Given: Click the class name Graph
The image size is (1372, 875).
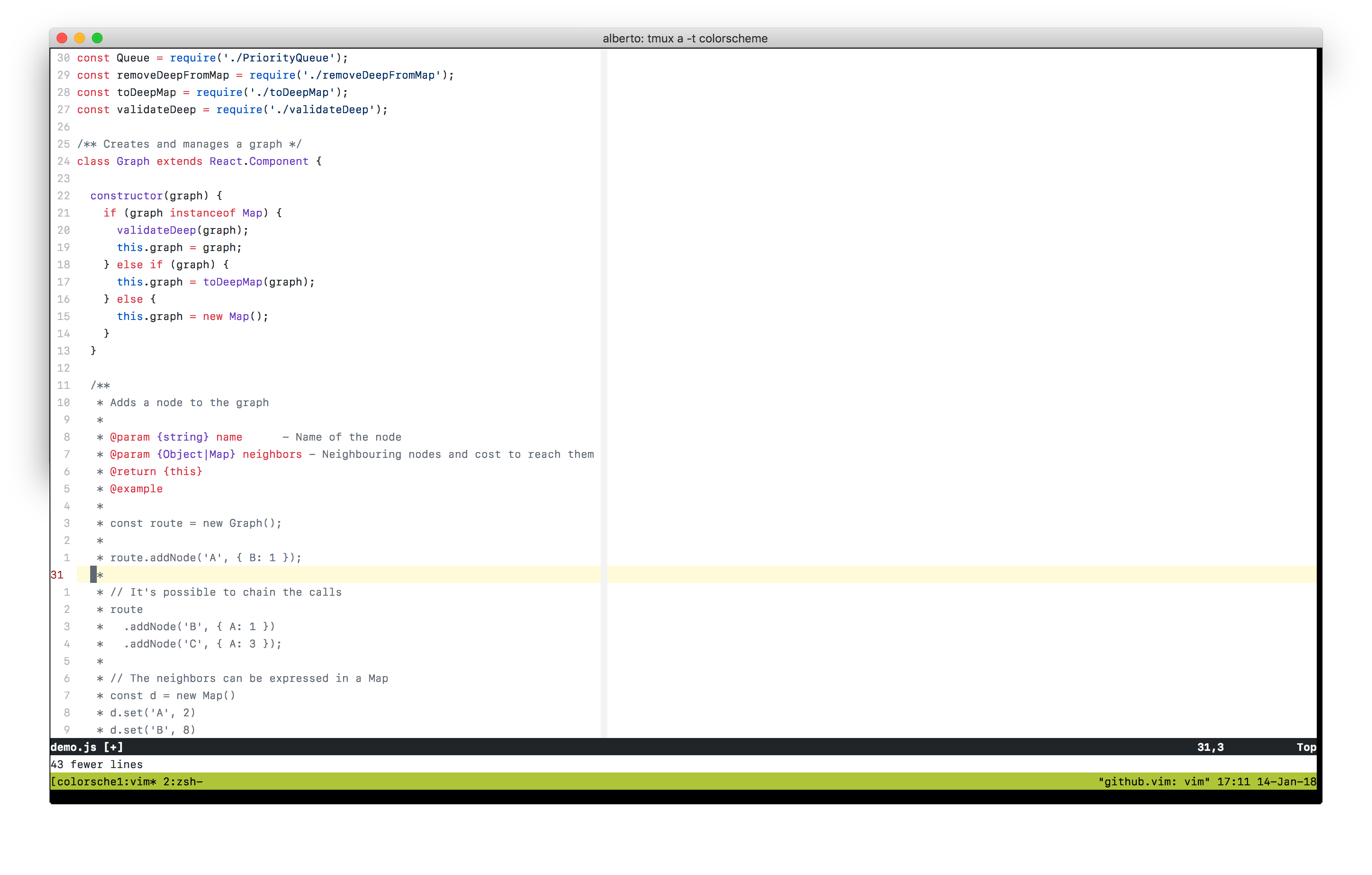Looking at the screenshot, I should click(x=133, y=161).
